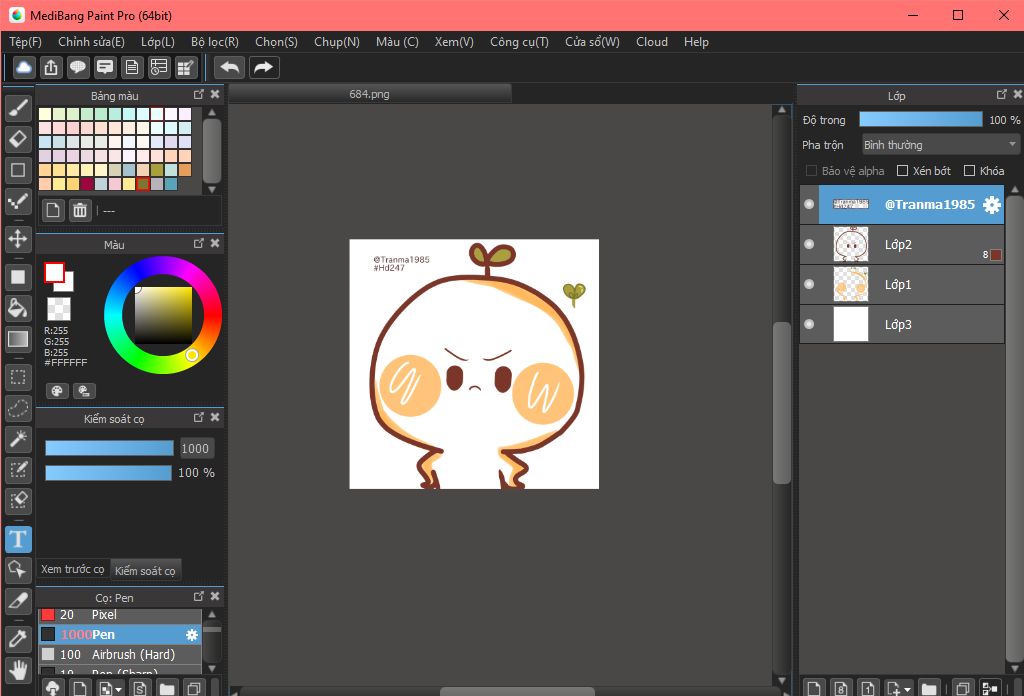1024x696 pixels.
Task: Switch to the Hand pan tool
Action: pos(18,668)
